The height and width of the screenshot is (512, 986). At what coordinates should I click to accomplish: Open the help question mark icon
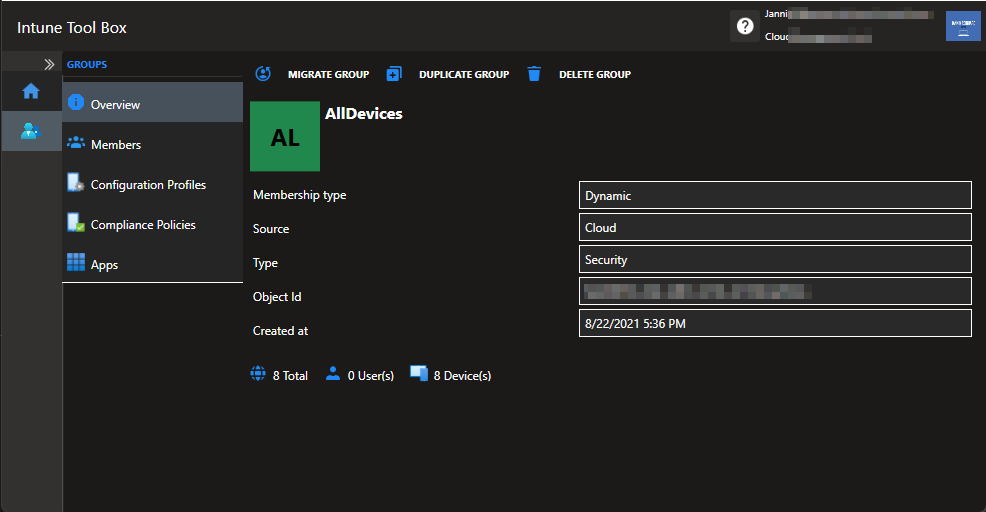[x=745, y=26]
